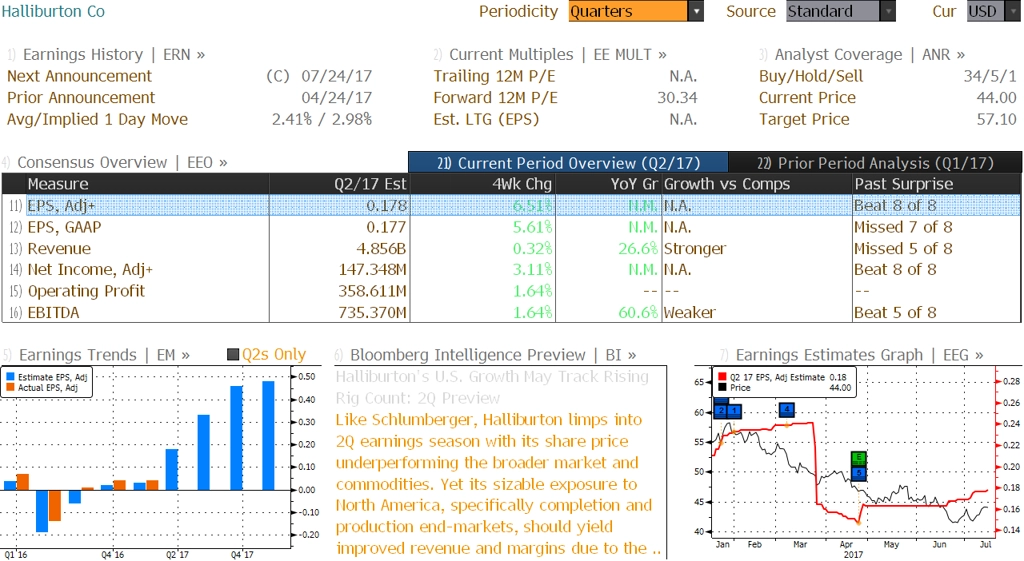
Task: Open Earnings Estimates Graph EEG link
Action: click(852, 355)
